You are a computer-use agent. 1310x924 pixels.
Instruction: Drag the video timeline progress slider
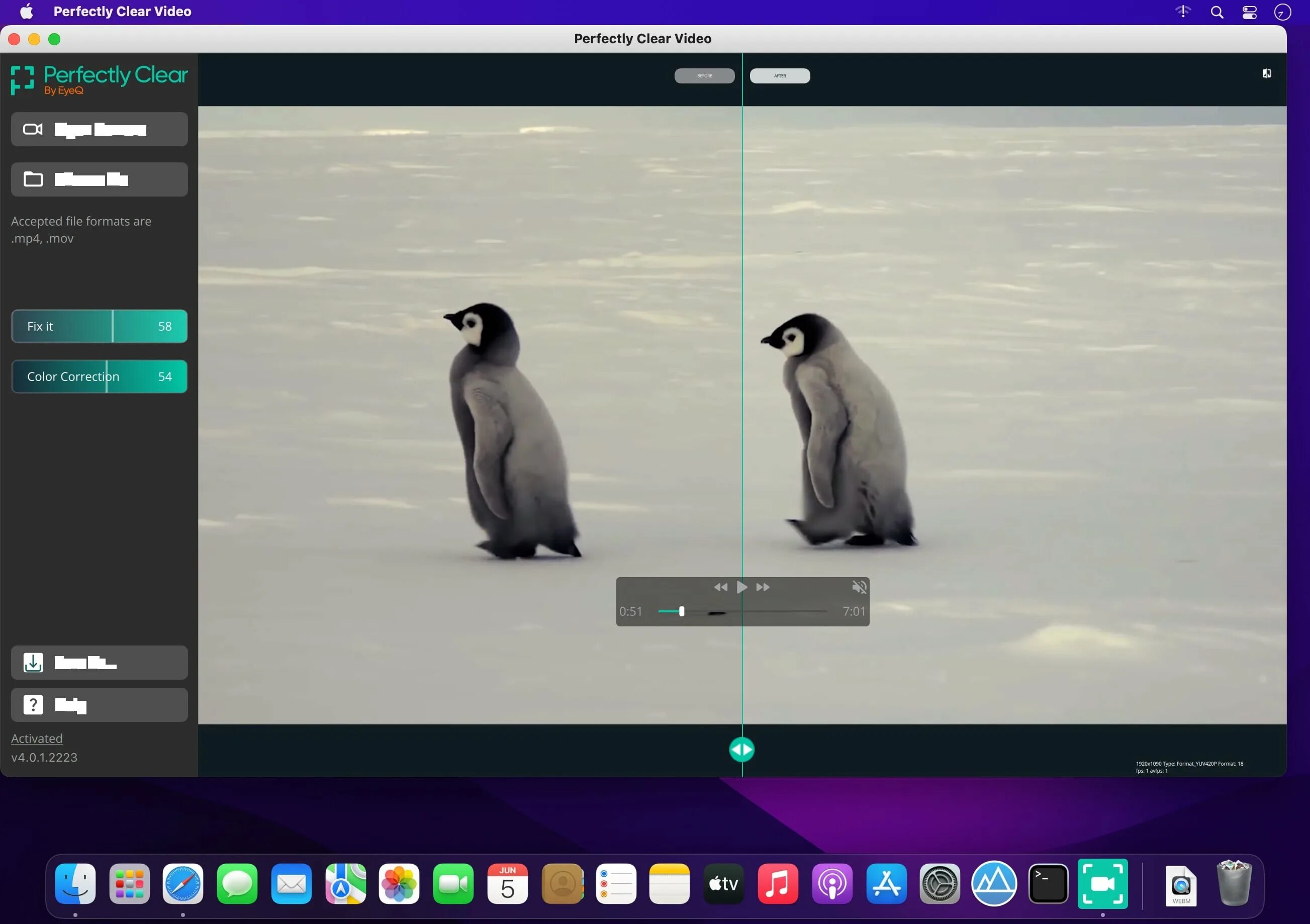(681, 612)
